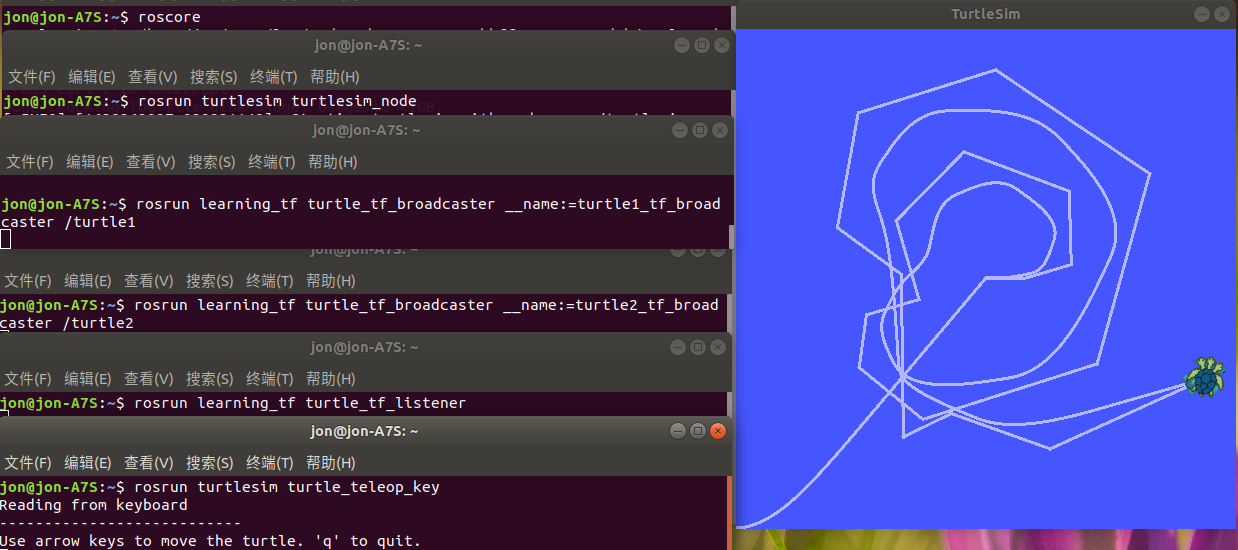Open 终端(T) menu in turtle_tf_listener terminal
The width and height of the screenshot is (1238, 550).
tap(270, 379)
